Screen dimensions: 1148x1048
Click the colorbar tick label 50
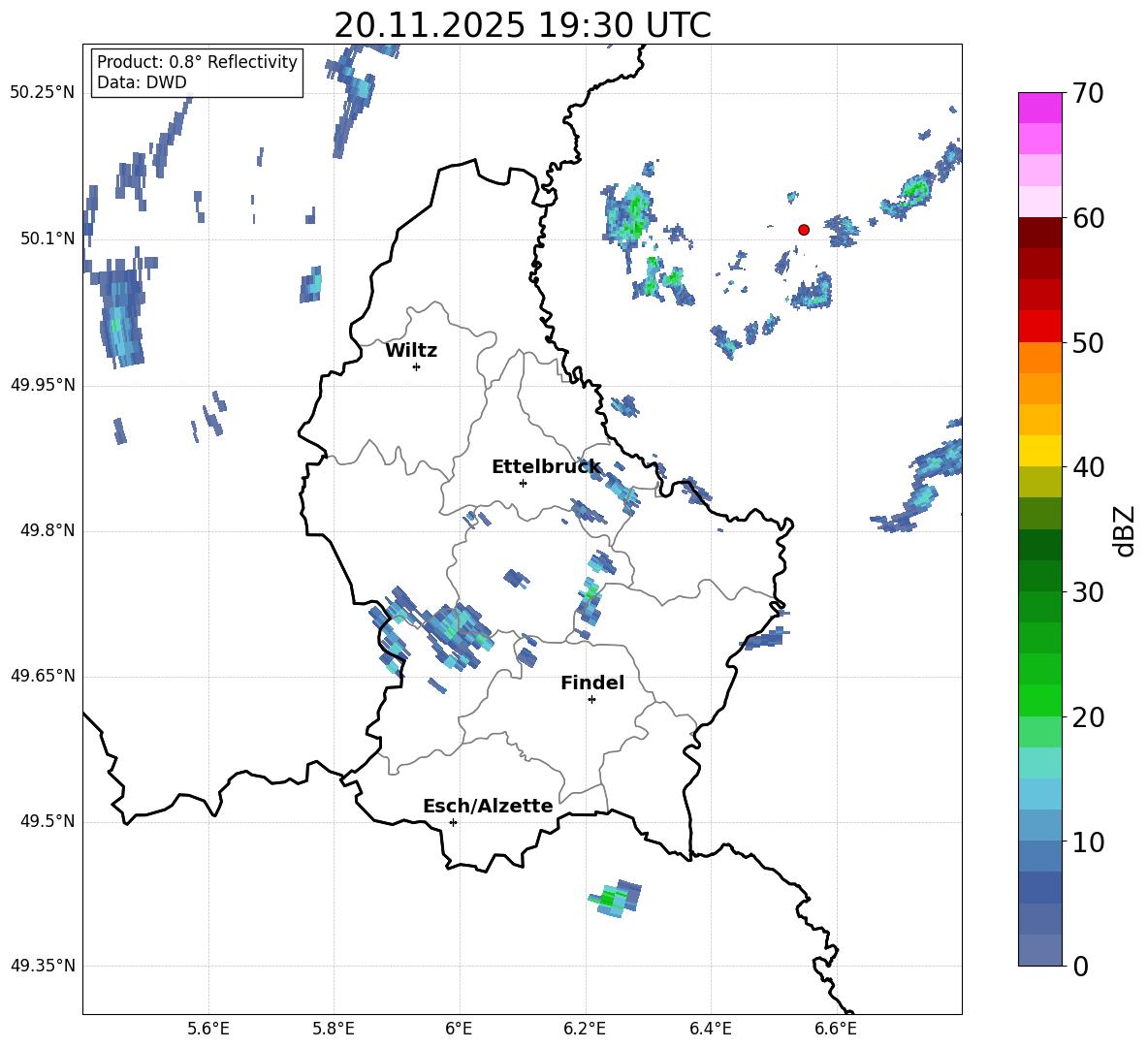[x=1088, y=343]
